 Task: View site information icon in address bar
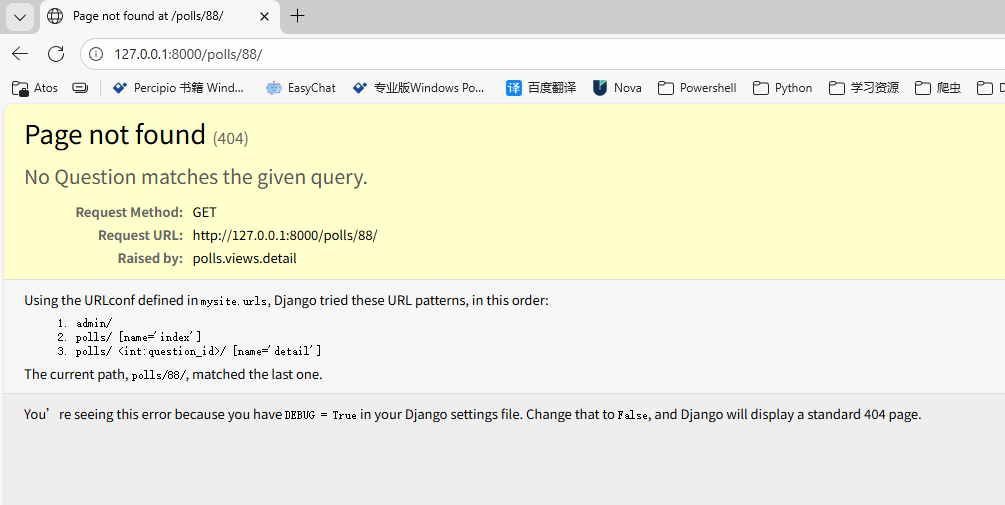click(x=96, y=54)
